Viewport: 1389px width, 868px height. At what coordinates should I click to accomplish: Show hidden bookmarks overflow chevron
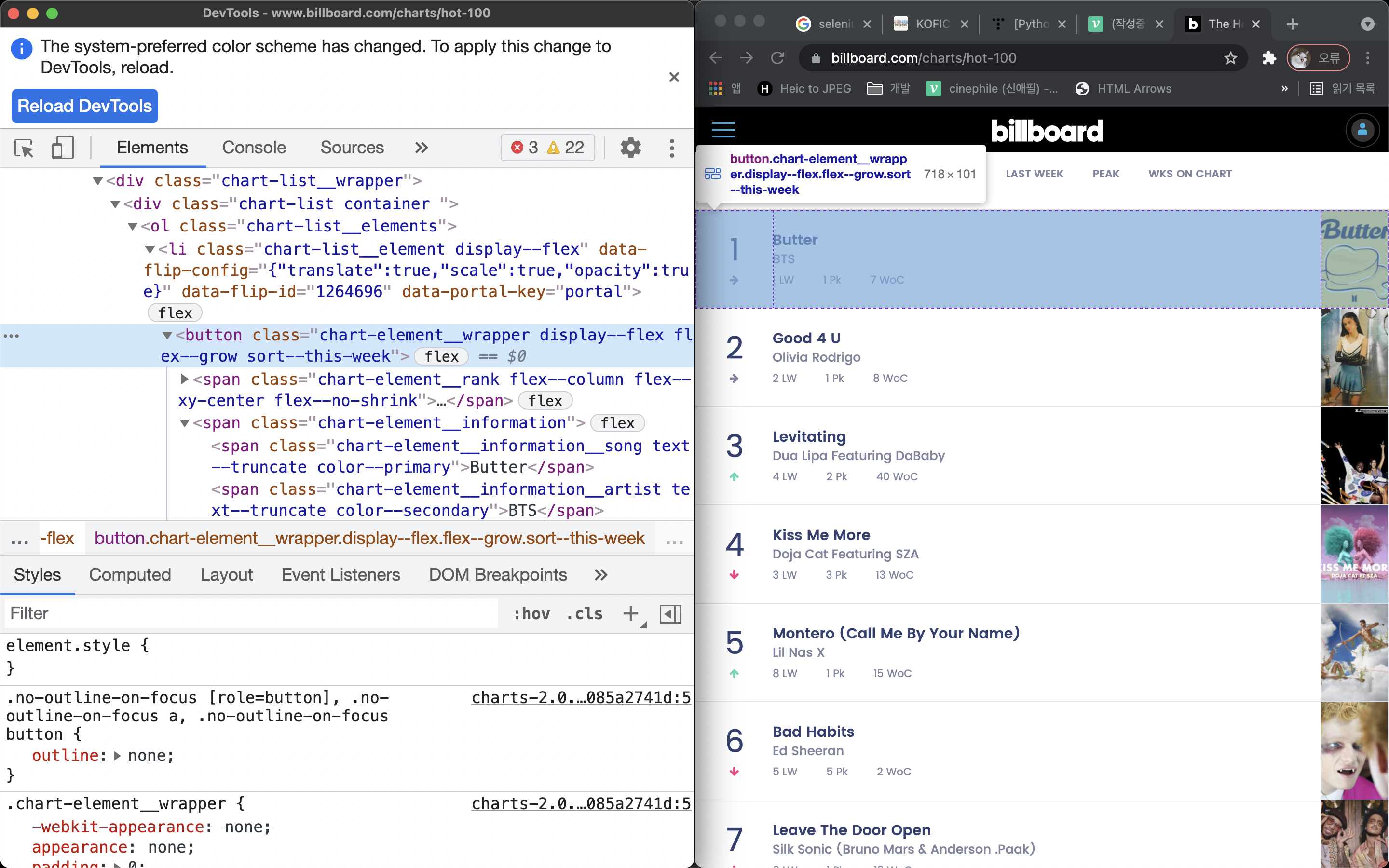pyautogui.click(x=1284, y=88)
